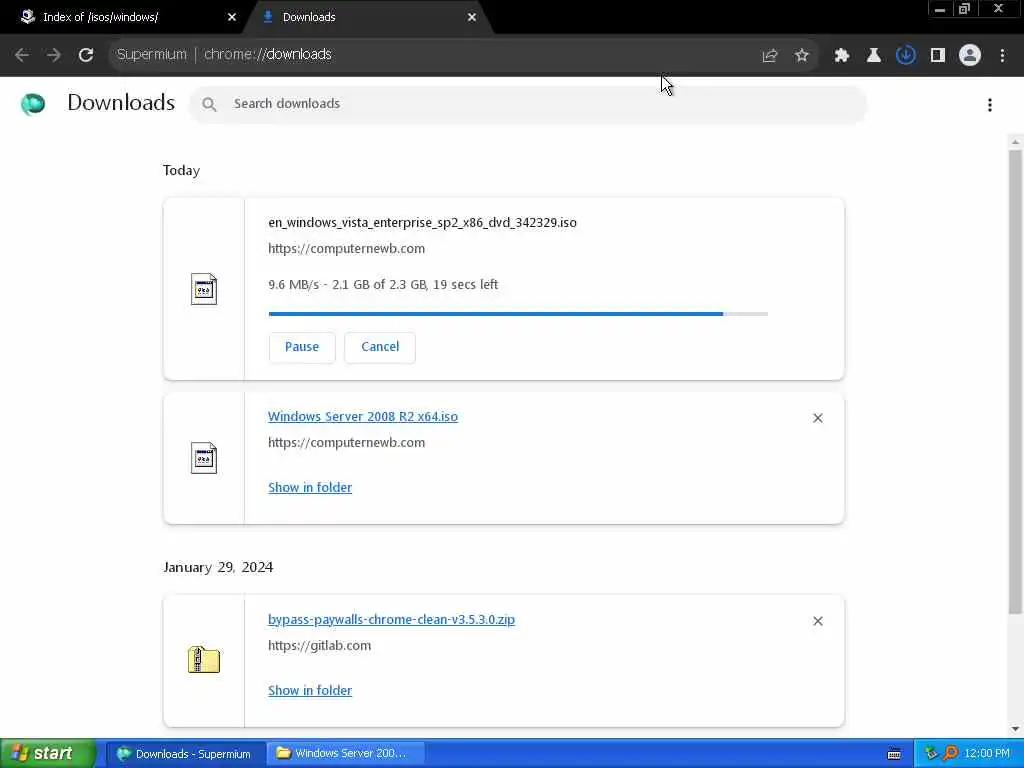This screenshot has width=1024, height=768.
Task: Remove bypass-paywalls zip entry from list
Action: point(818,621)
